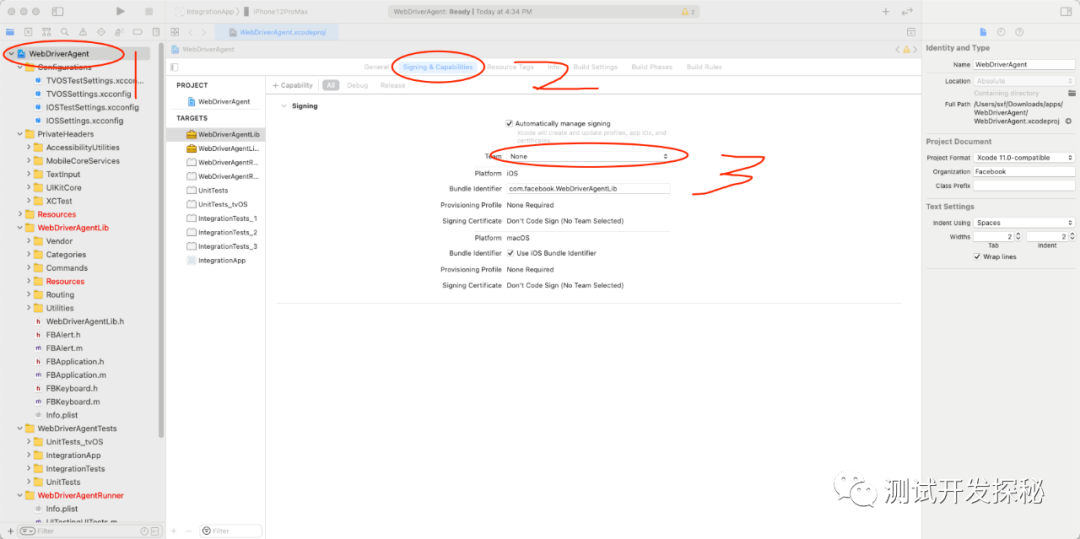The image size is (1080, 539).
Task: Select the IntegrationApp scheme
Action: click(x=207, y=12)
